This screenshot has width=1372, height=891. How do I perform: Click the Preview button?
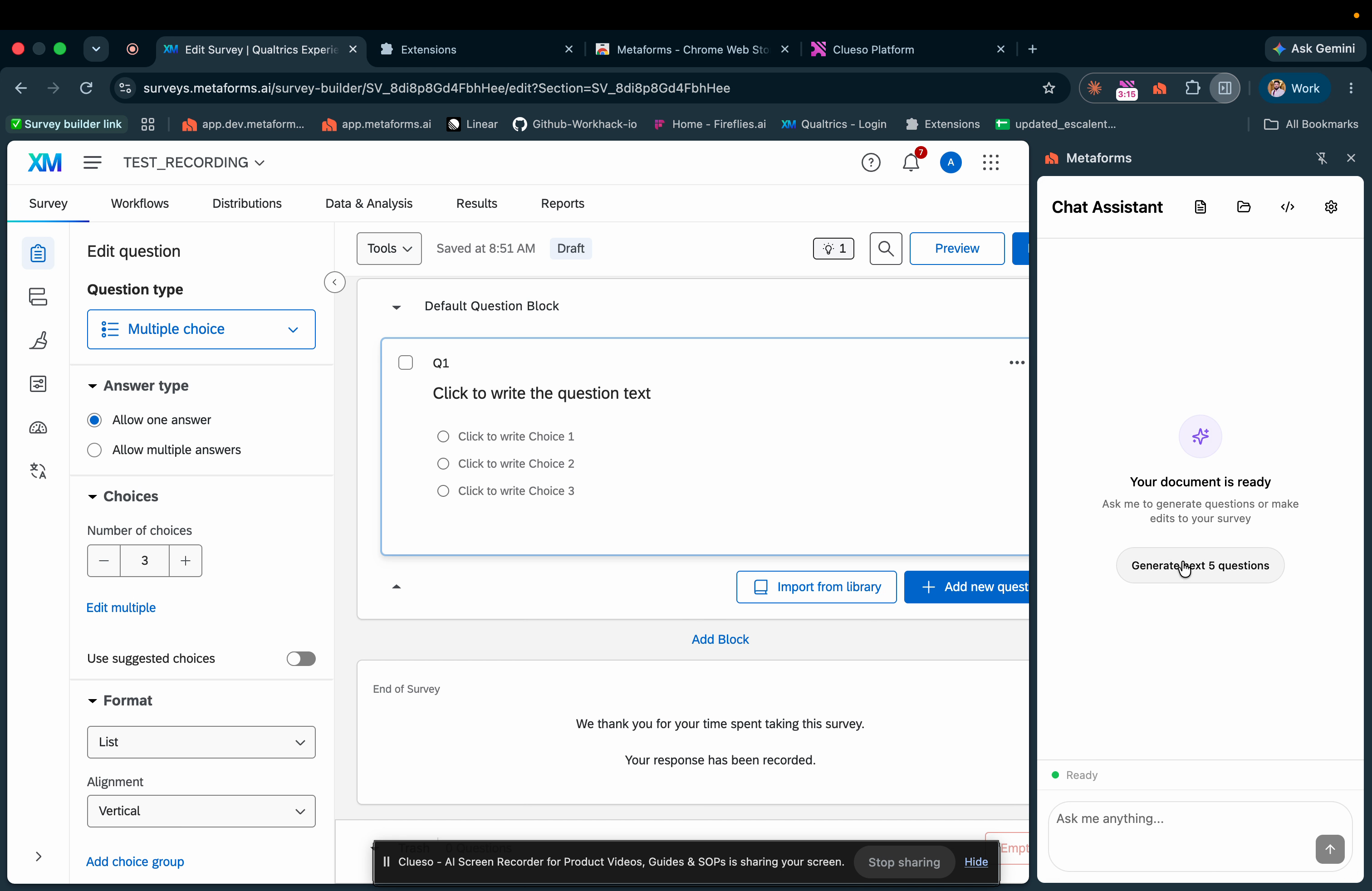957,249
